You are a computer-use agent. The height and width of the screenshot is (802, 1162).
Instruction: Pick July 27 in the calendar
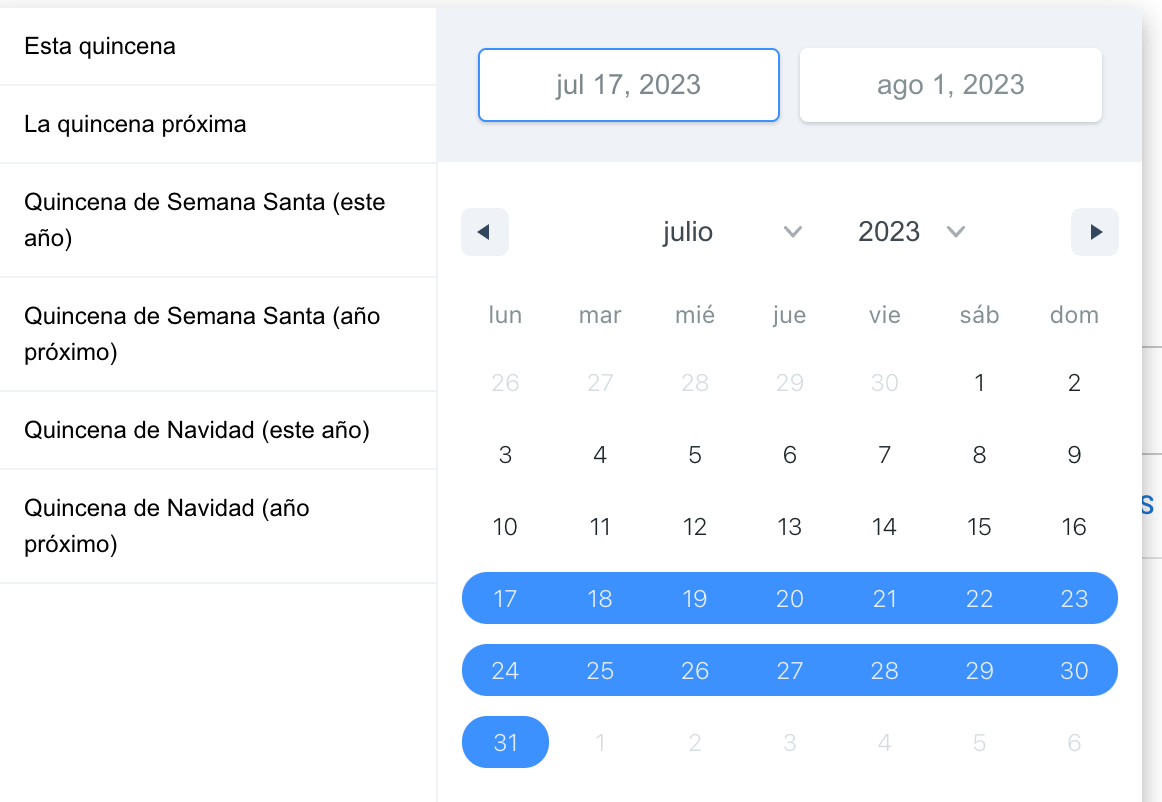coord(790,671)
